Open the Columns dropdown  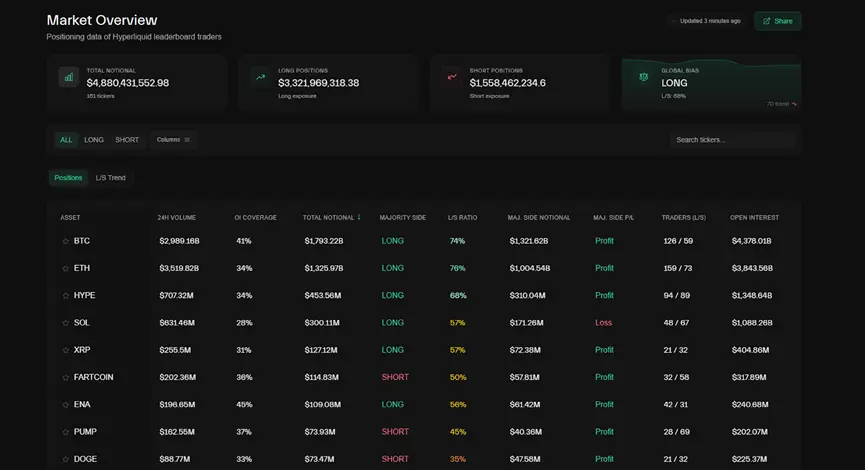click(173, 140)
